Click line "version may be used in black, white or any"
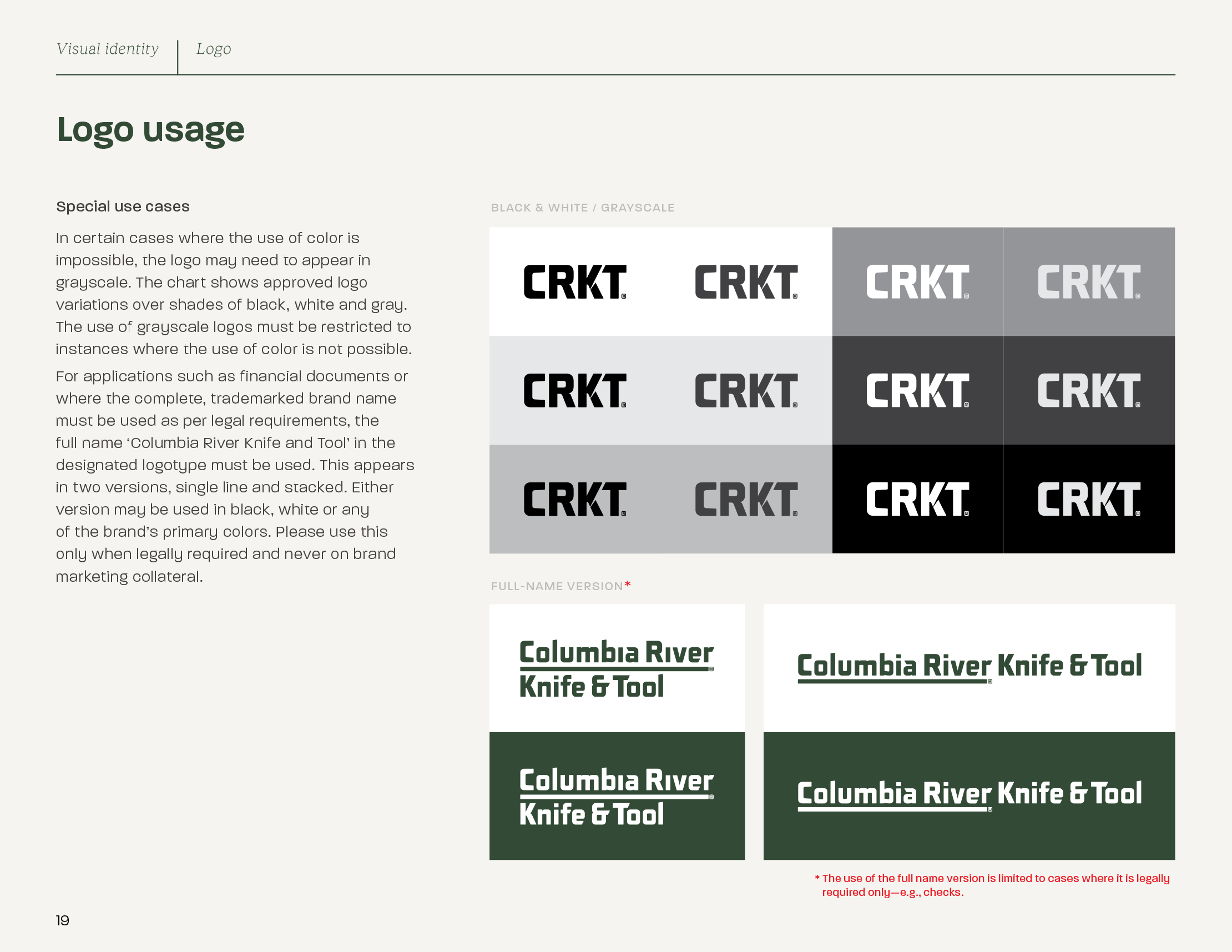The image size is (1232, 952). (x=213, y=510)
